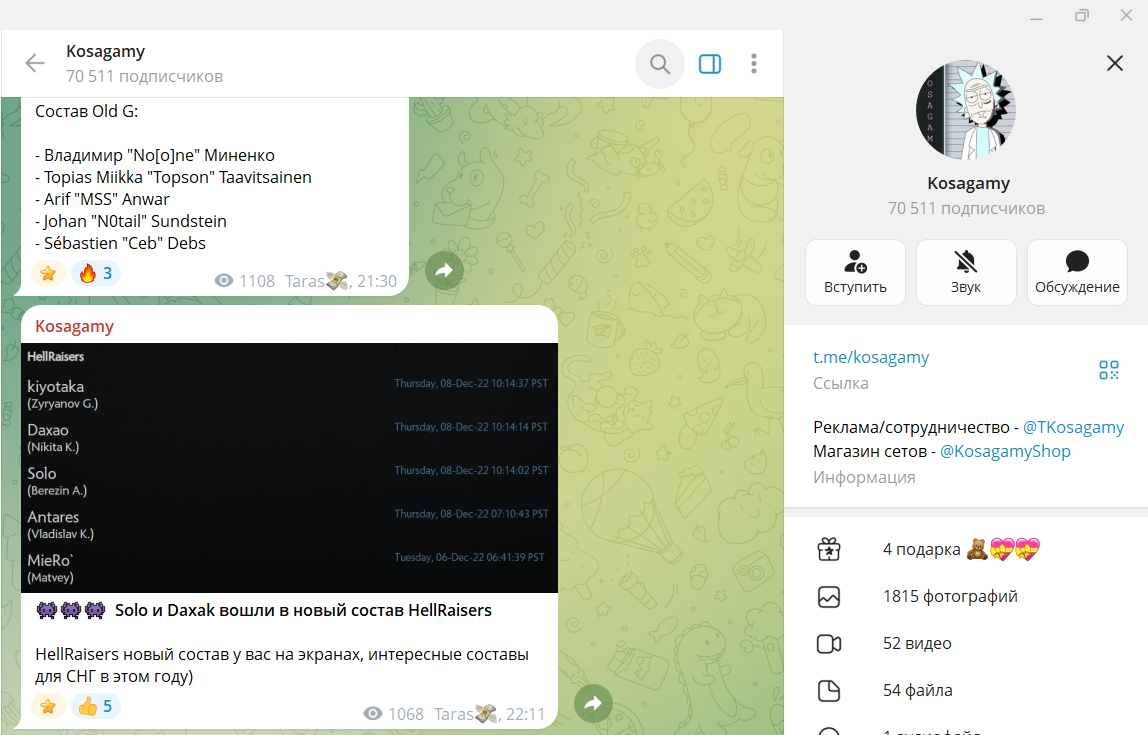Open the @TKosagamy contact link

pos(1073,428)
